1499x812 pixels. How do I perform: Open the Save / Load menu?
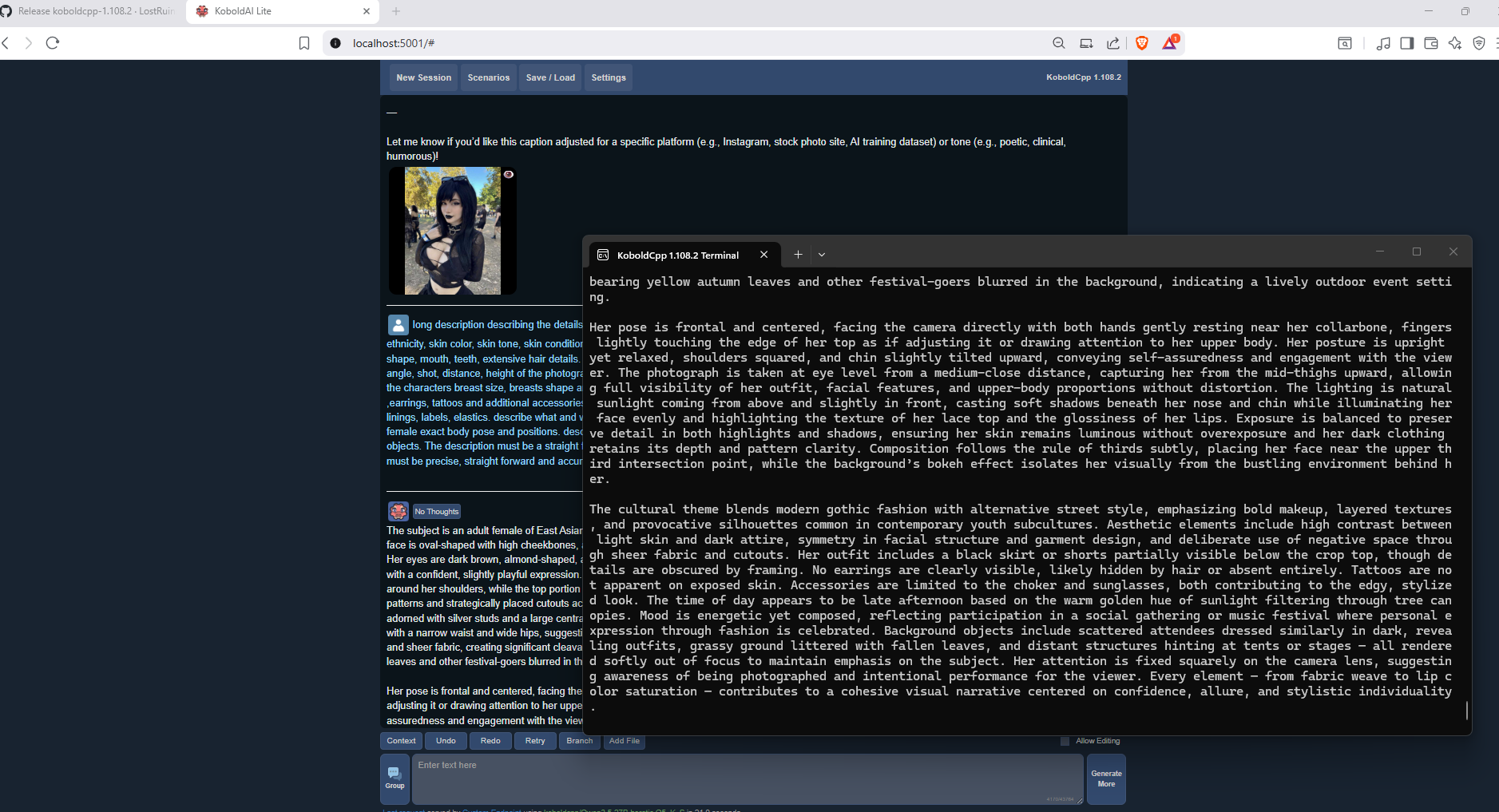click(550, 77)
